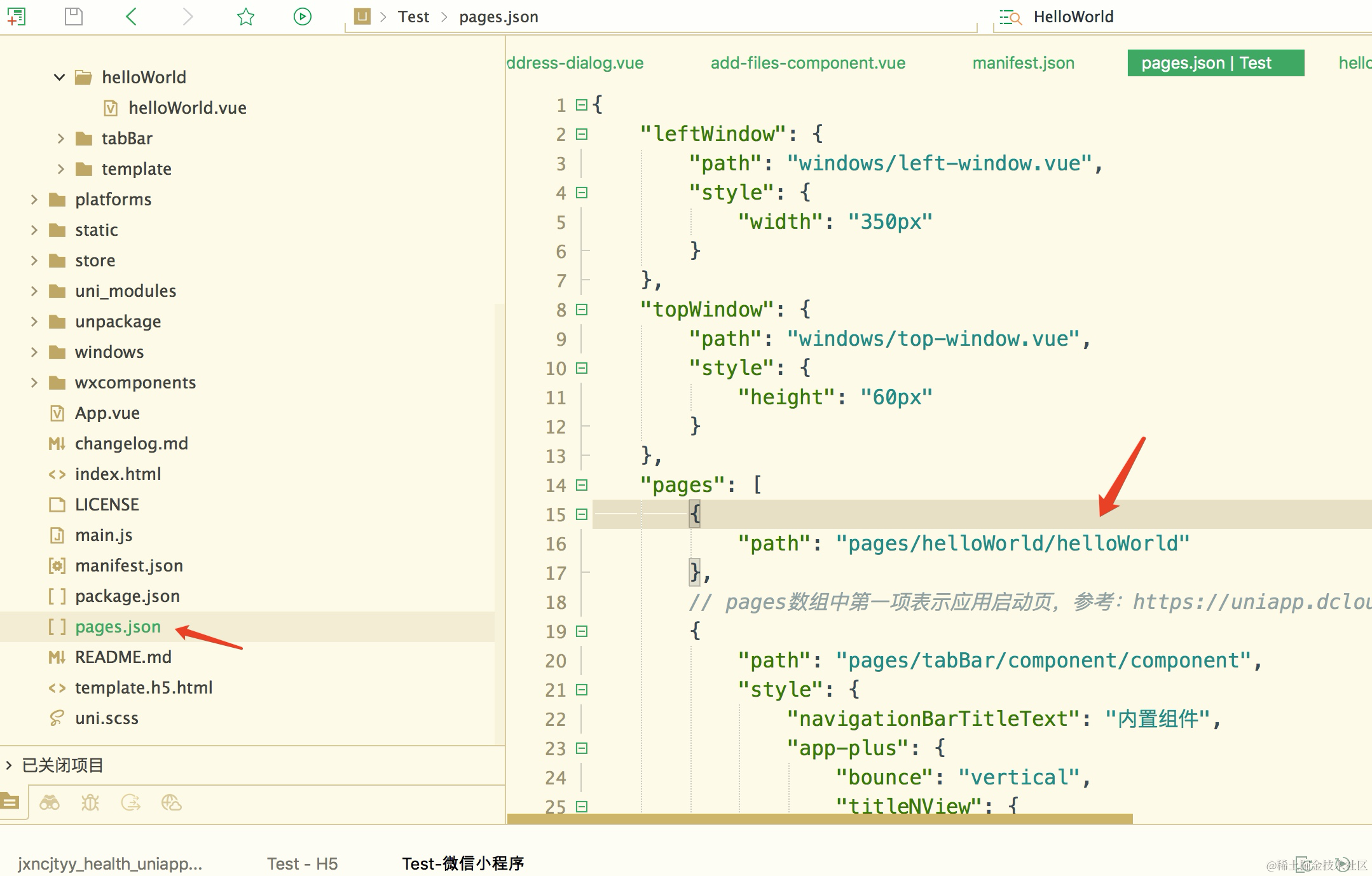Go forward with the right arrow
This screenshot has width=1372, height=876.
pyautogui.click(x=188, y=17)
